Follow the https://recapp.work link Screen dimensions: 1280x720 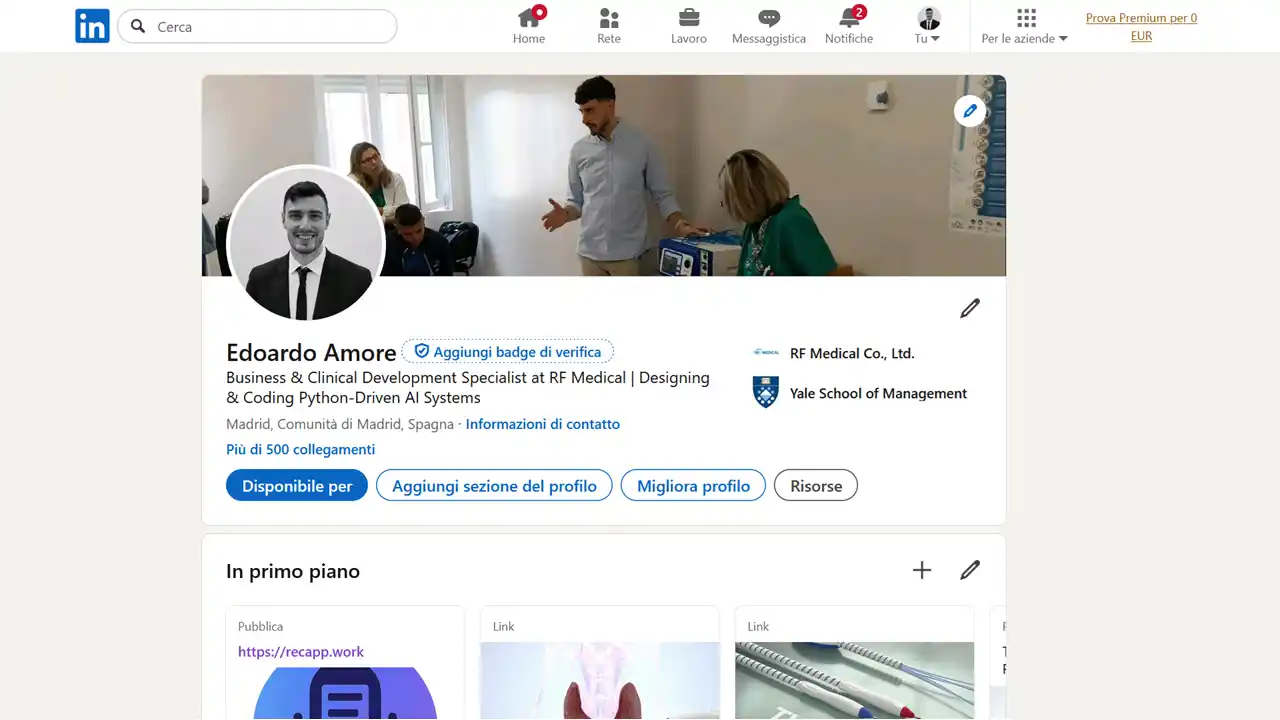click(301, 651)
